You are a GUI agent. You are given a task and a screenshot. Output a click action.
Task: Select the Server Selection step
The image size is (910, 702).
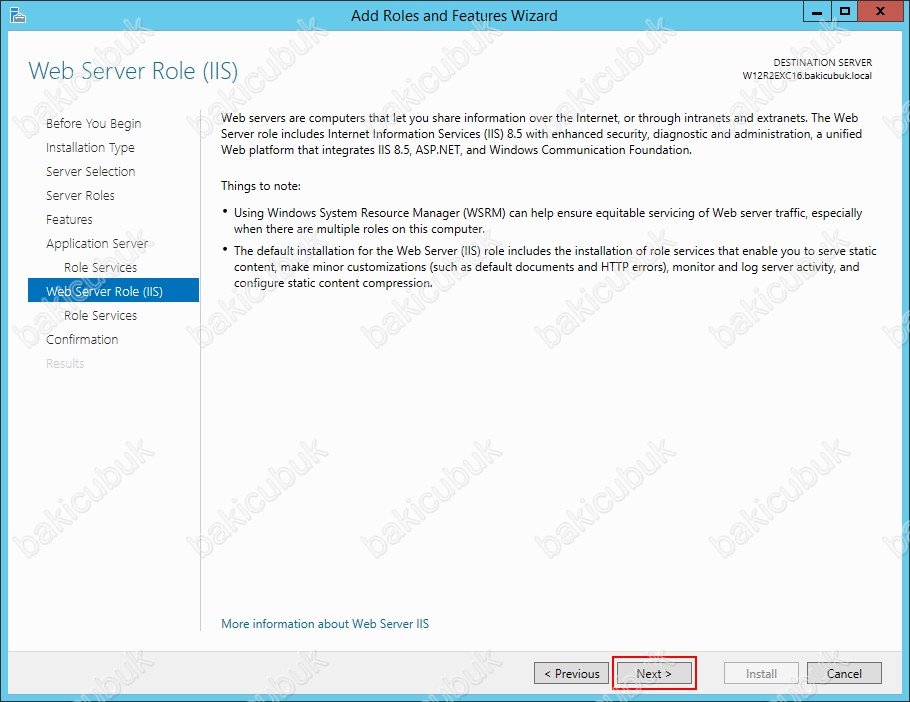91,172
